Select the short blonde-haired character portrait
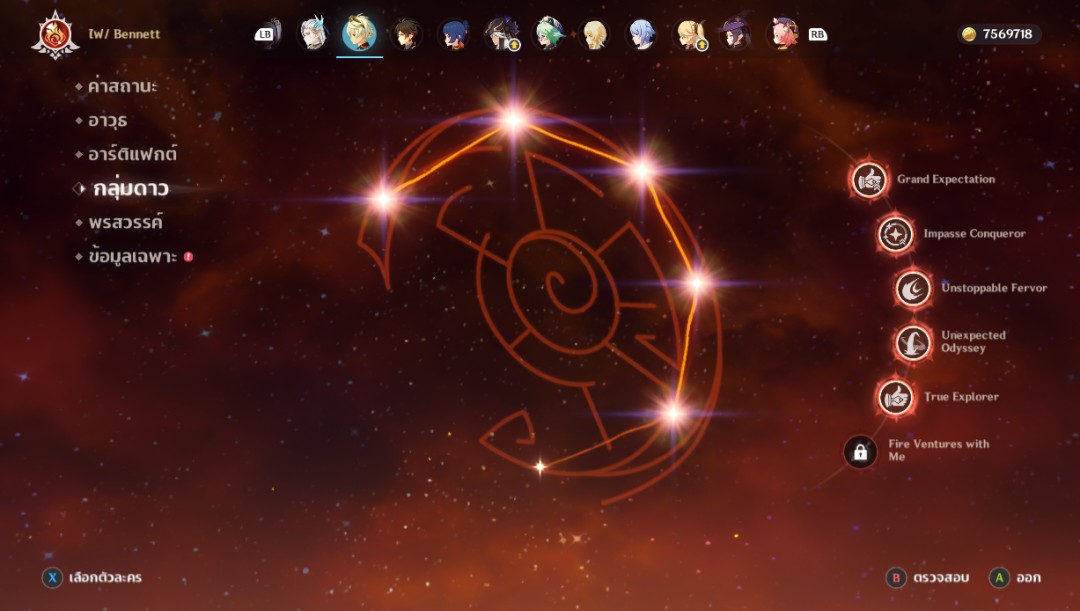This screenshot has height=611, width=1080. pos(594,34)
